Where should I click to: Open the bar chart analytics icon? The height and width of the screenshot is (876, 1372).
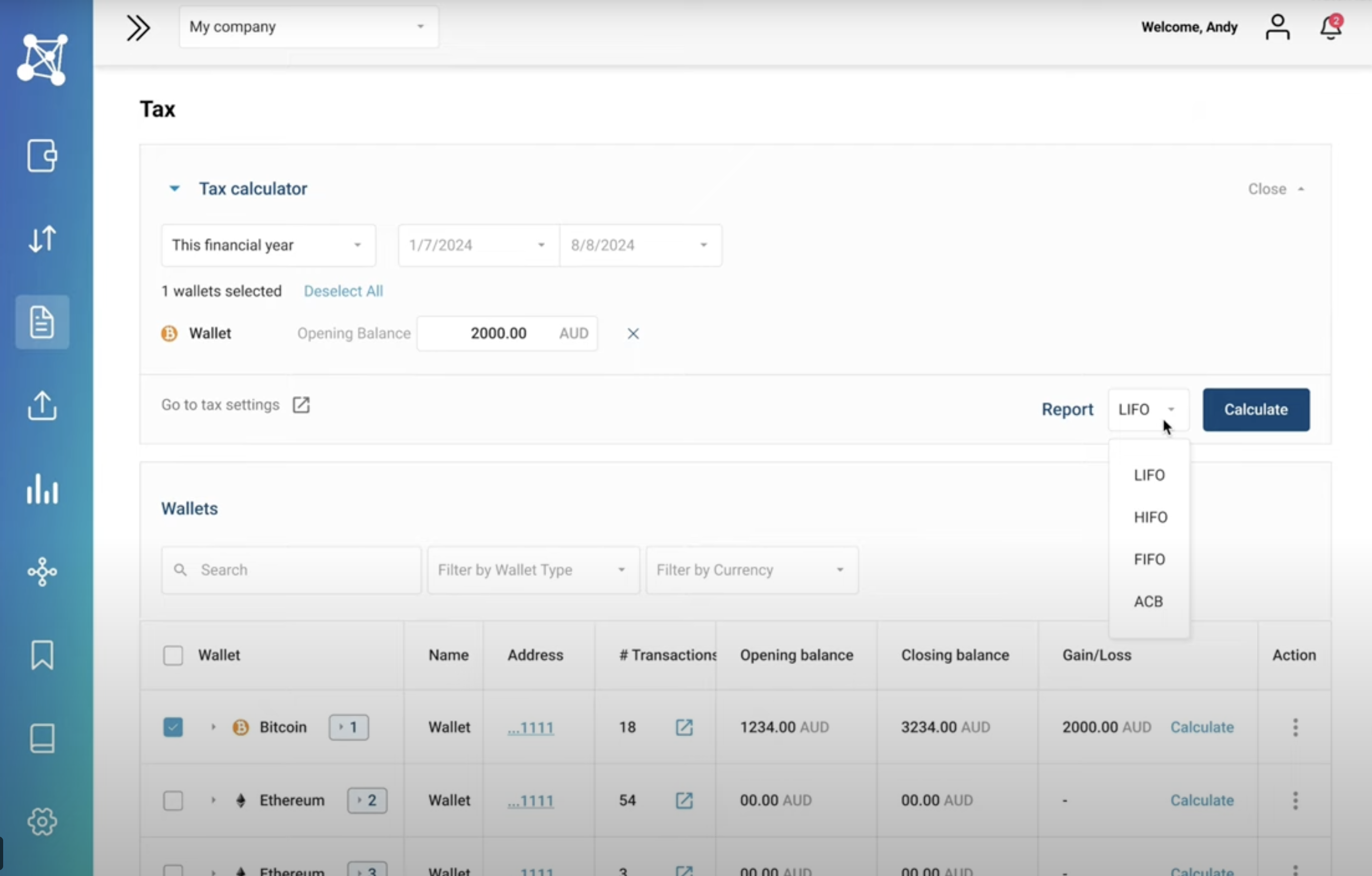click(x=42, y=489)
